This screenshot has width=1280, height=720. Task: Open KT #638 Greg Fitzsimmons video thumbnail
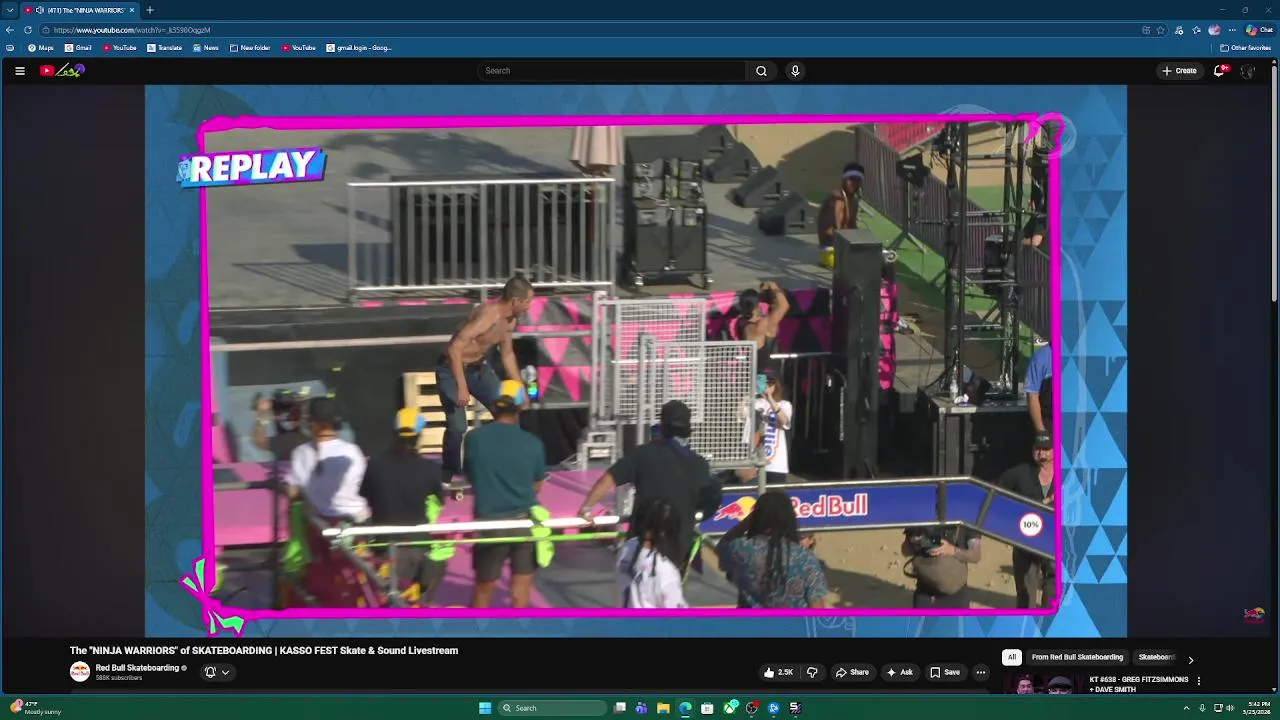coord(1043,685)
